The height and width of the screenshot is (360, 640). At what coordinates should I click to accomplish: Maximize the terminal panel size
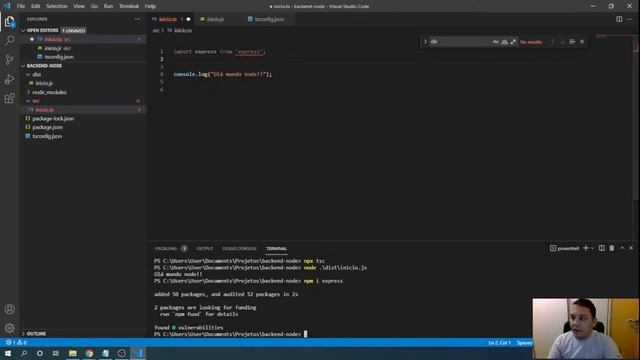622,248
